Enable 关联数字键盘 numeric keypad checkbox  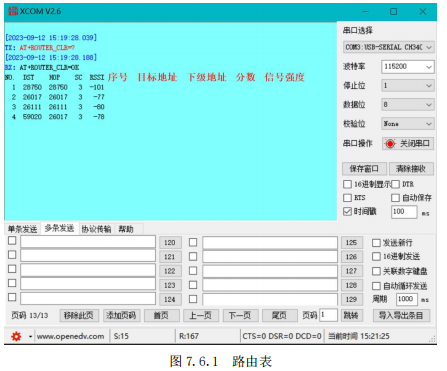(376, 271)
